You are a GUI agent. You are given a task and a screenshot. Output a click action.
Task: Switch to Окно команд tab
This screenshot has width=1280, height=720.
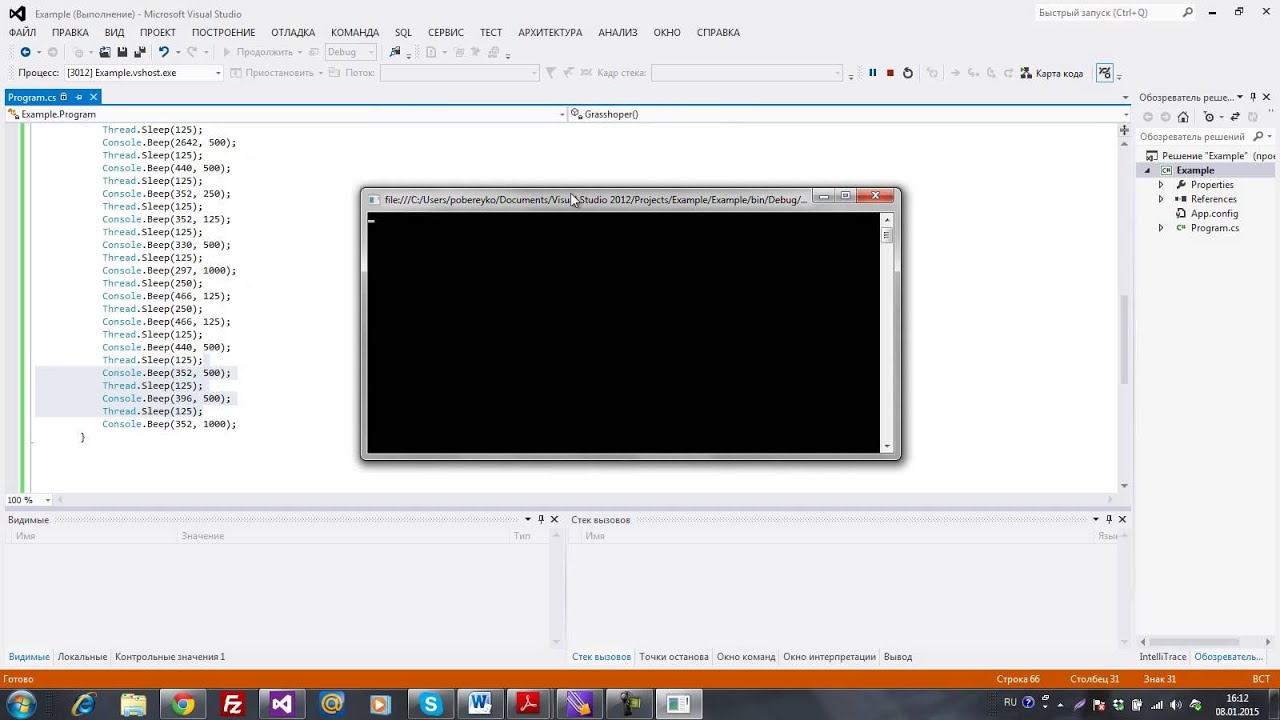(x=746, y=657)
